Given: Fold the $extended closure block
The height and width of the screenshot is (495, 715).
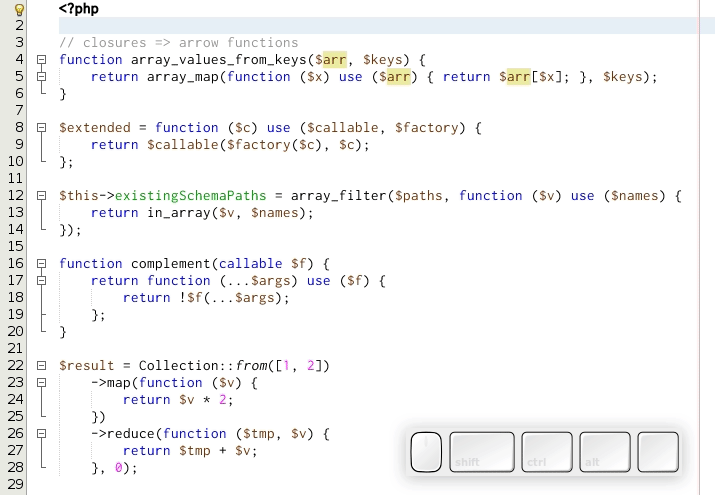Looking at the screenshot, I should [x=41, y=128].
